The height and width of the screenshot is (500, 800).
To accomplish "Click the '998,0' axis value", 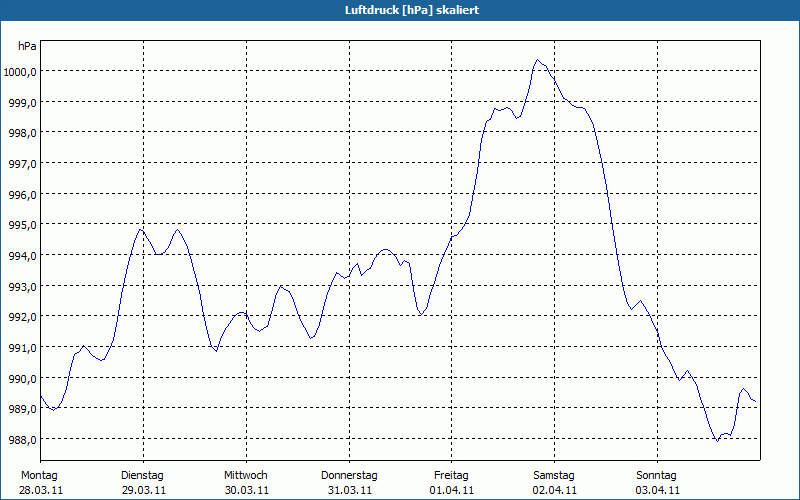I will 23,133.
